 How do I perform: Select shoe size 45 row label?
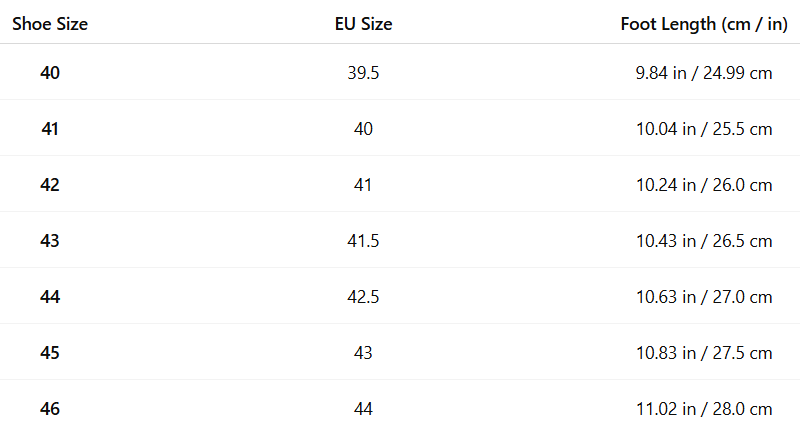click(x=50, y=353)
